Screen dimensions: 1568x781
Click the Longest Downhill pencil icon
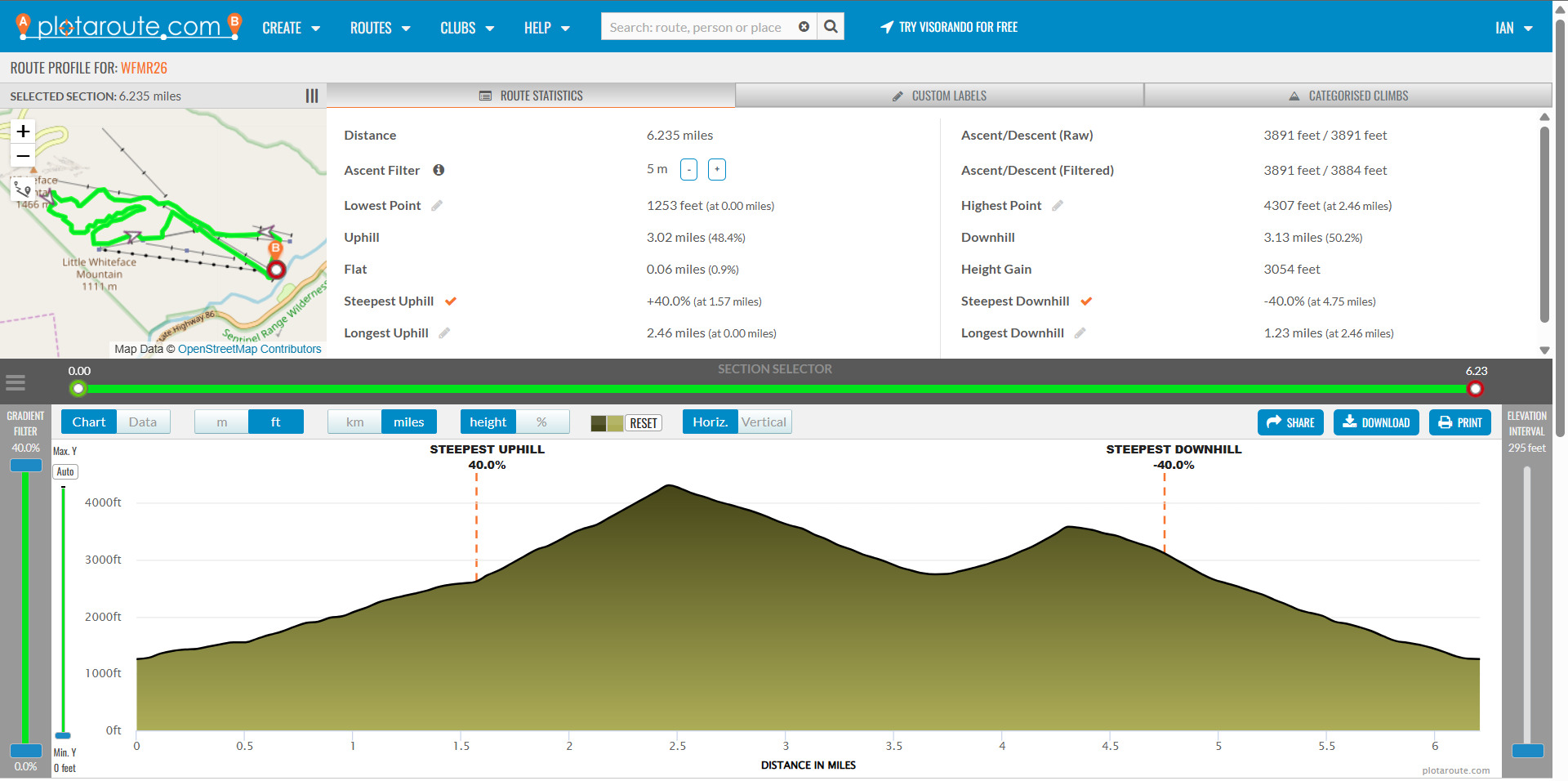[1080, 333]
